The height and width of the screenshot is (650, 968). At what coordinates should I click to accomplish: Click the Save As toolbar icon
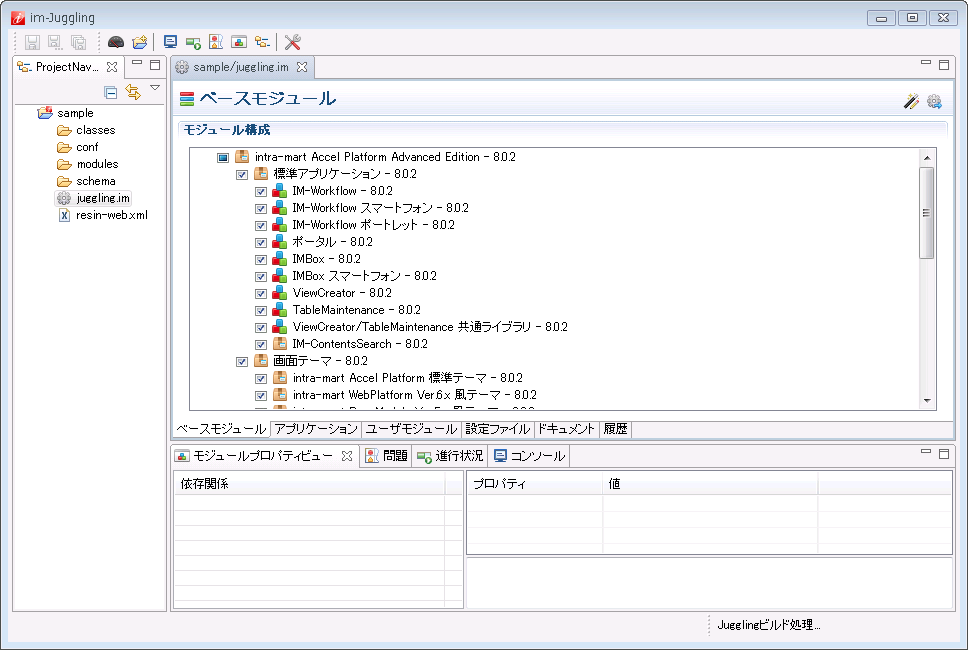click(x=55, y=42)
